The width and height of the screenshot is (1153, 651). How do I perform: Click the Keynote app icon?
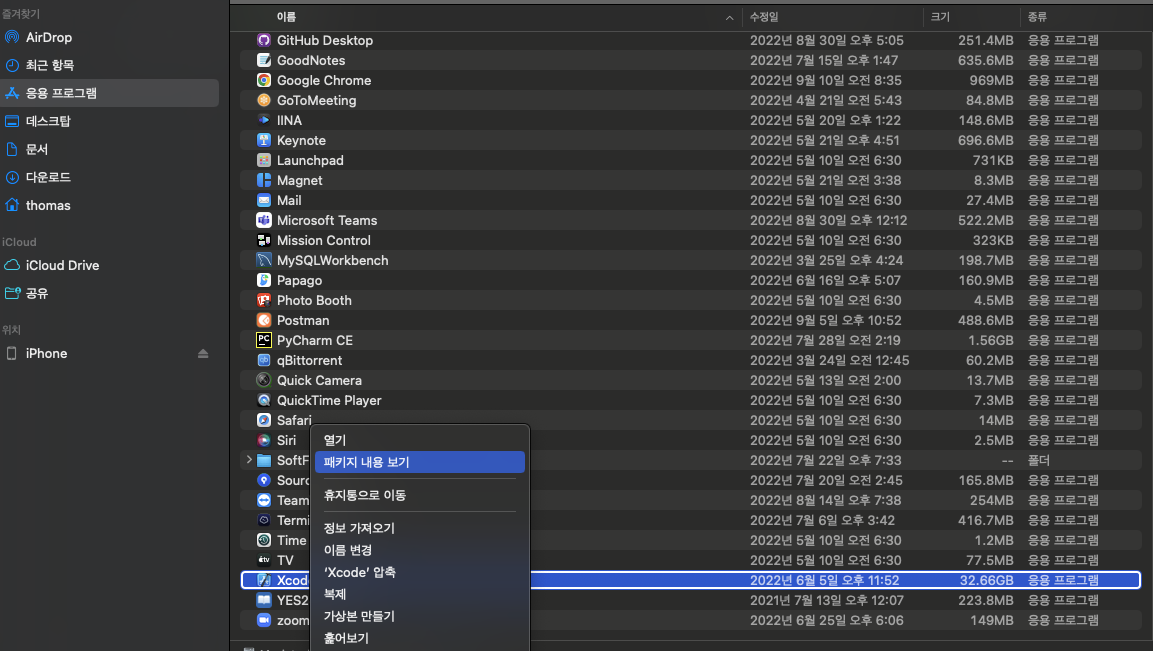[264, 140]
